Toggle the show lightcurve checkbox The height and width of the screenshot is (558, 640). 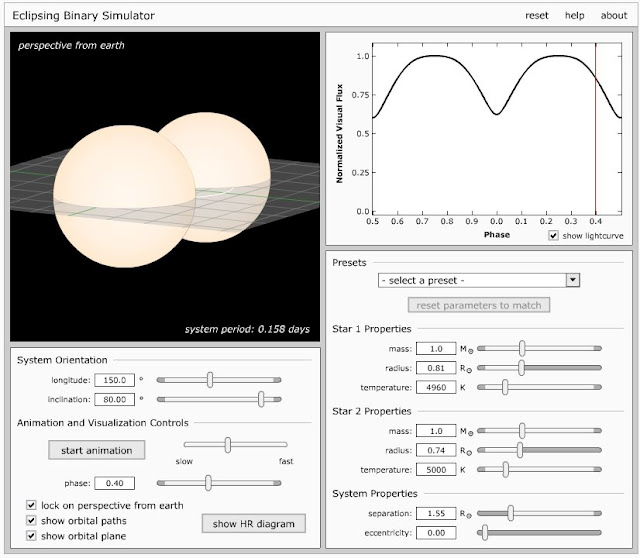tap(553, 236)
